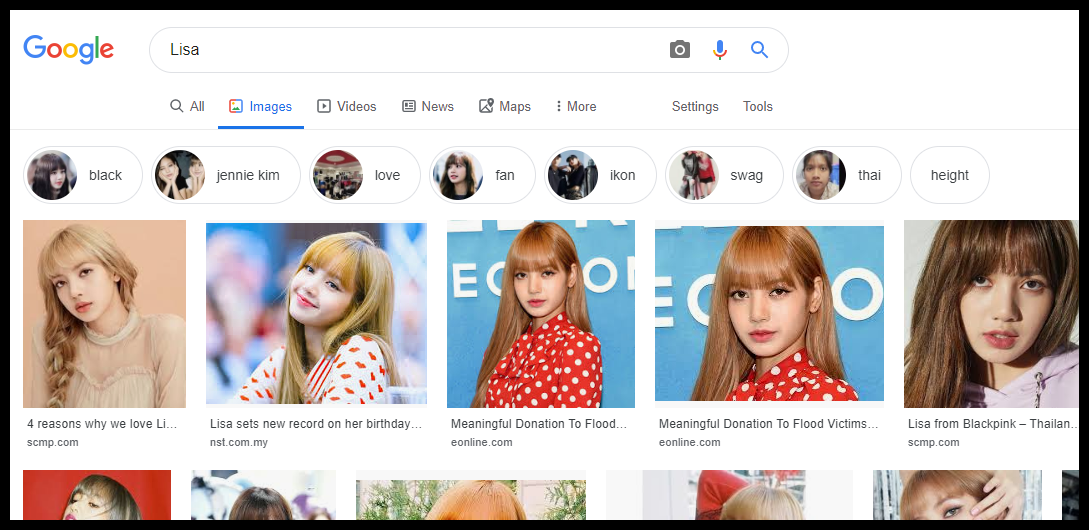Open the nst.com.my birthday record image
The image size is (1089, 530).
(316, 313)
